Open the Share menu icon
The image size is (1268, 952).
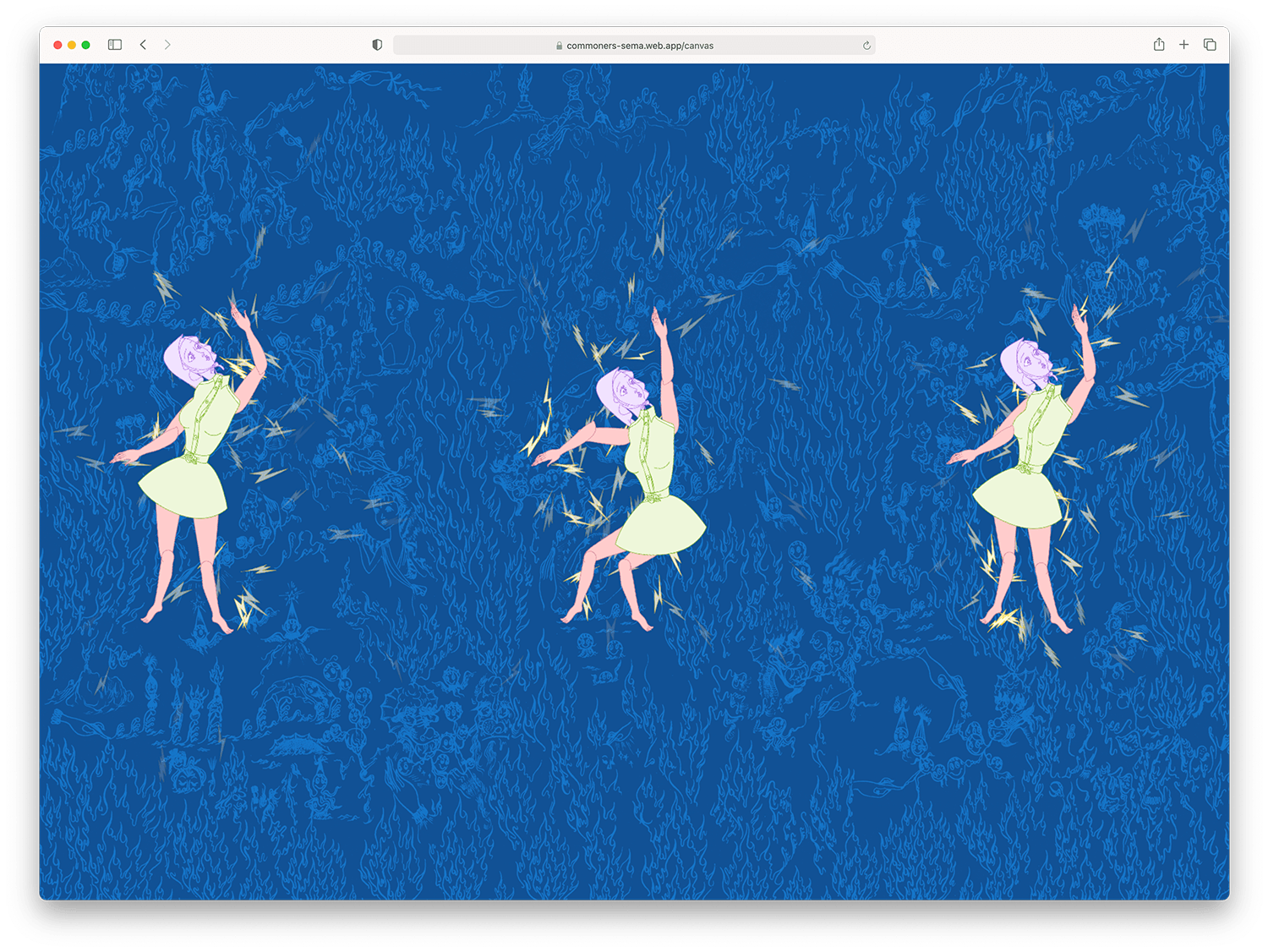[x=1159, y=44]
